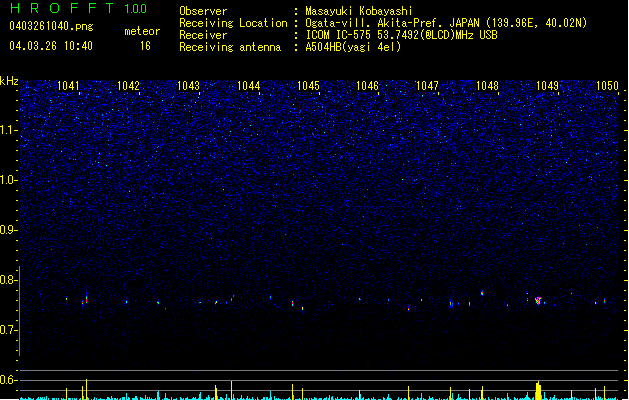Click the 1047 time axis label

[x=428, y=86]
